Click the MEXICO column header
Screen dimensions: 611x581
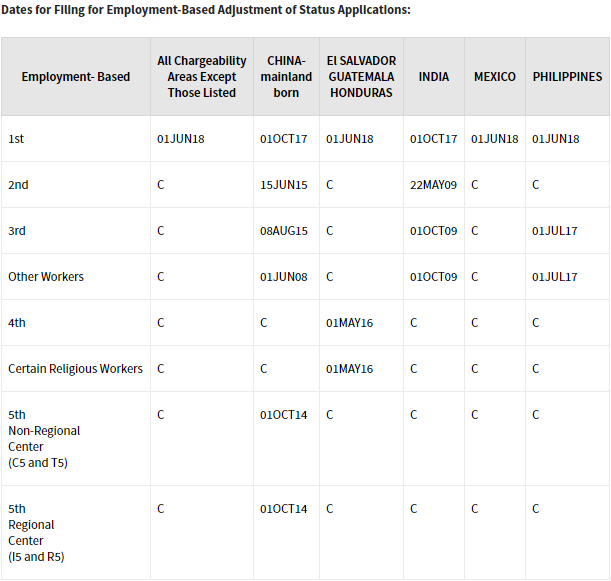(494, 77)
